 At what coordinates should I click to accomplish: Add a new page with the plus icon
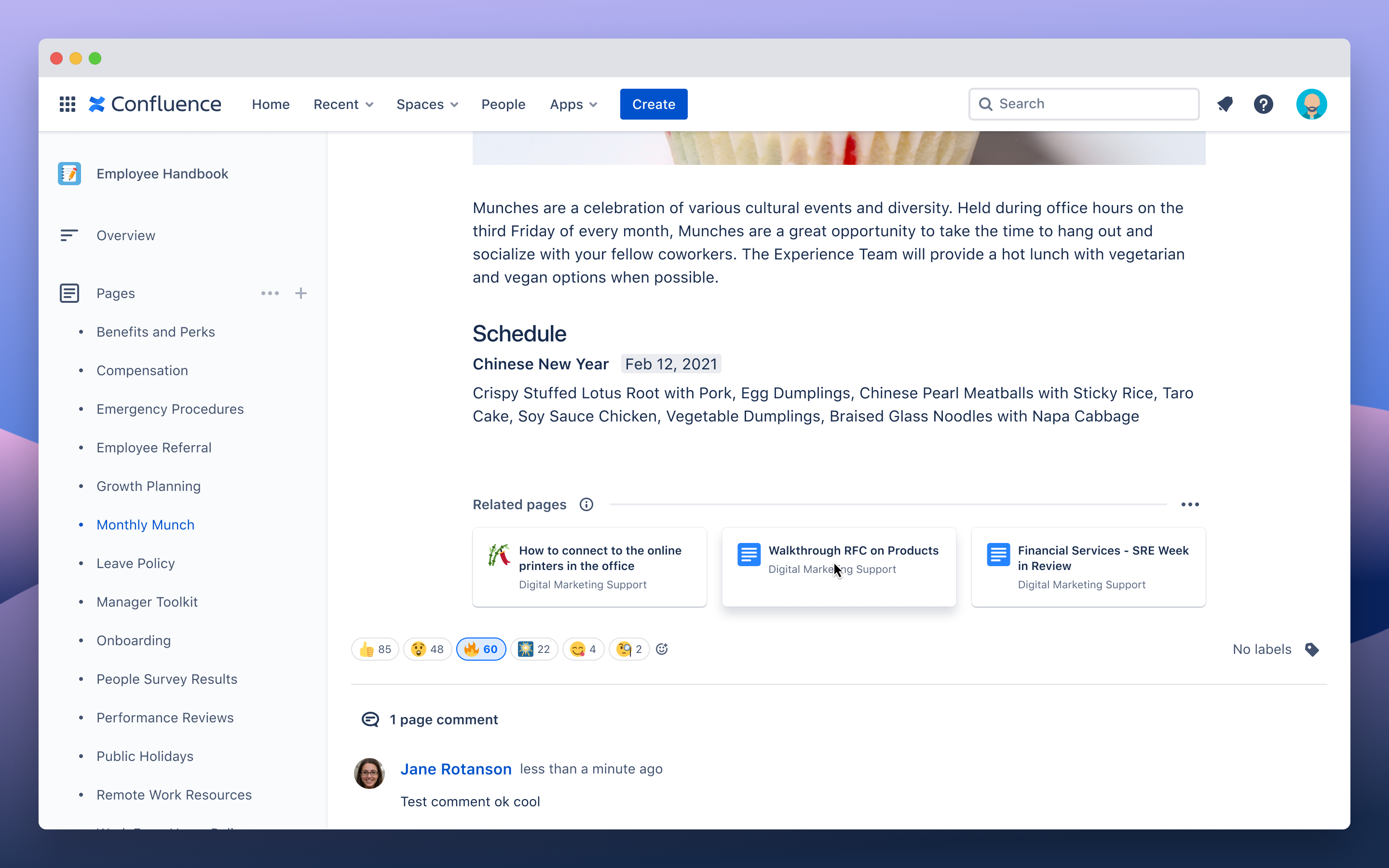point(301,293)
